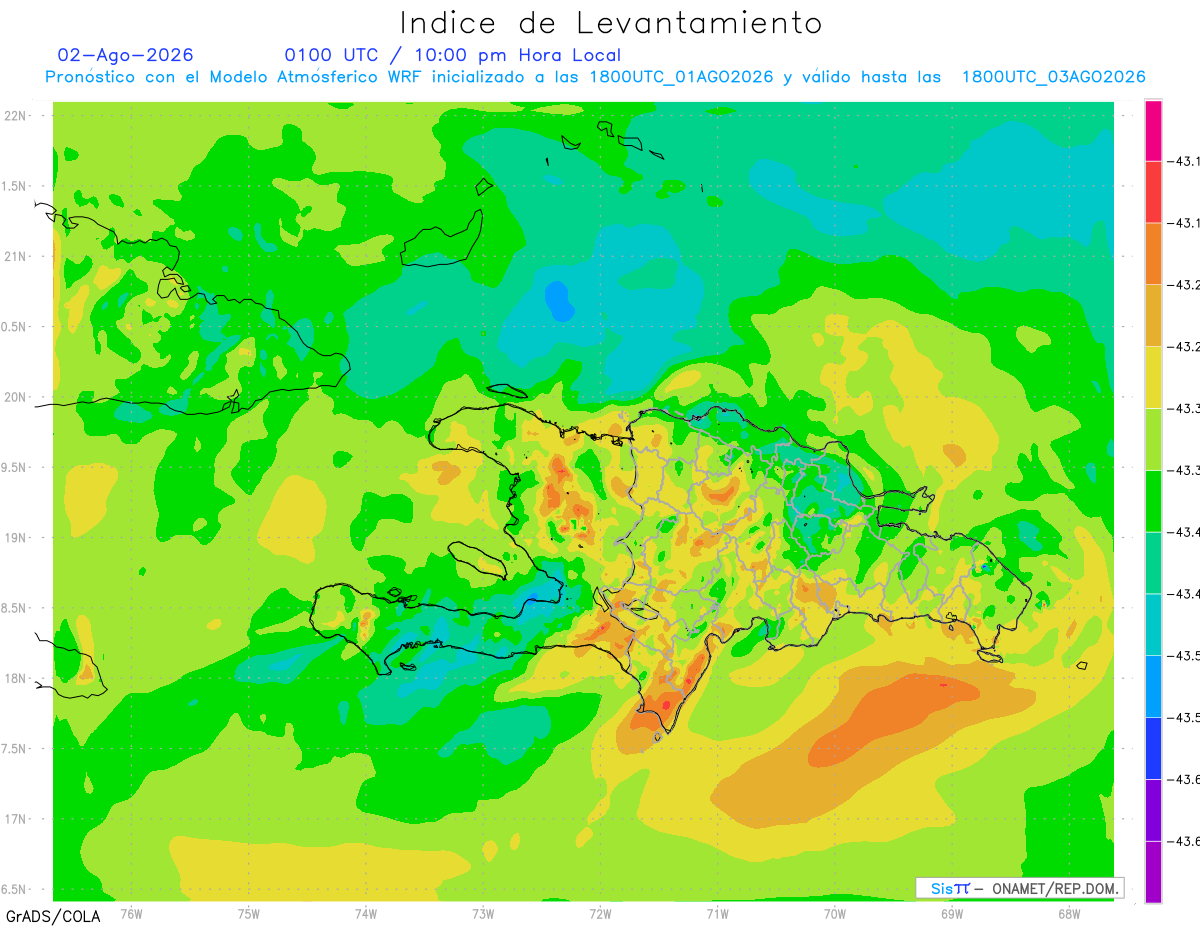Click the '9.5N' latitude label

pos(13,467)
